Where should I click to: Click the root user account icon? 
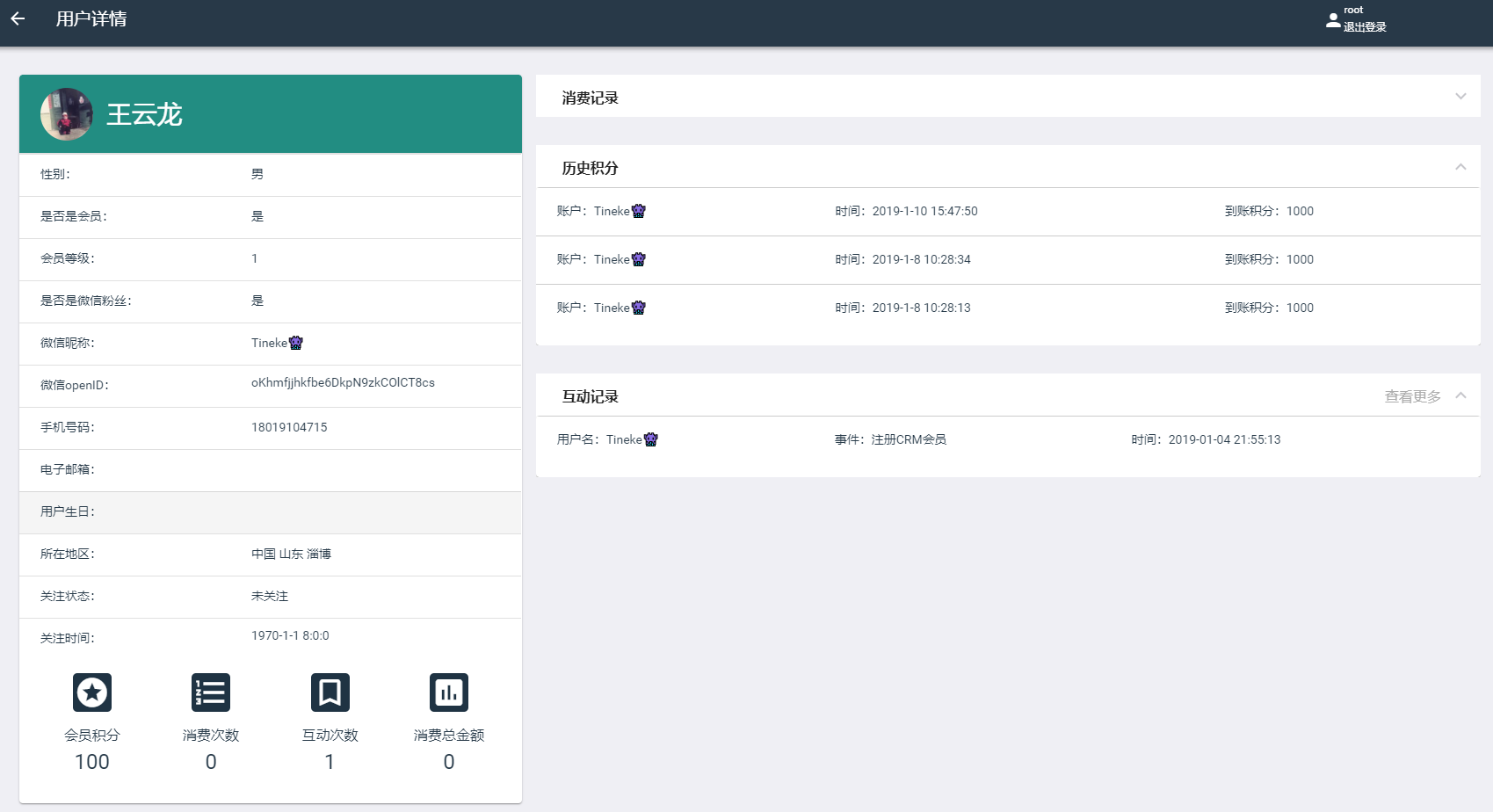click(1333, 19)
